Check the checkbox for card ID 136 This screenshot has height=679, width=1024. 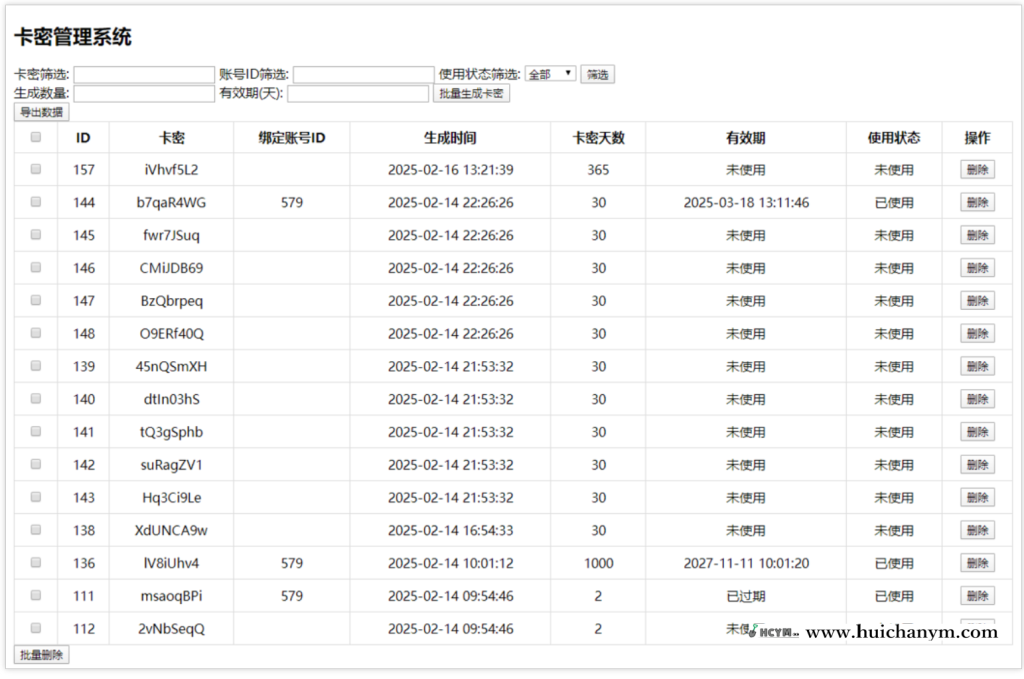(x=35, y=563)
